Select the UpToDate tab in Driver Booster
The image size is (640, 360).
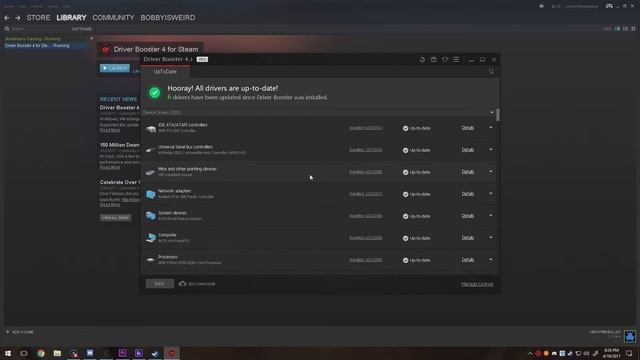(x=165, y=71)
